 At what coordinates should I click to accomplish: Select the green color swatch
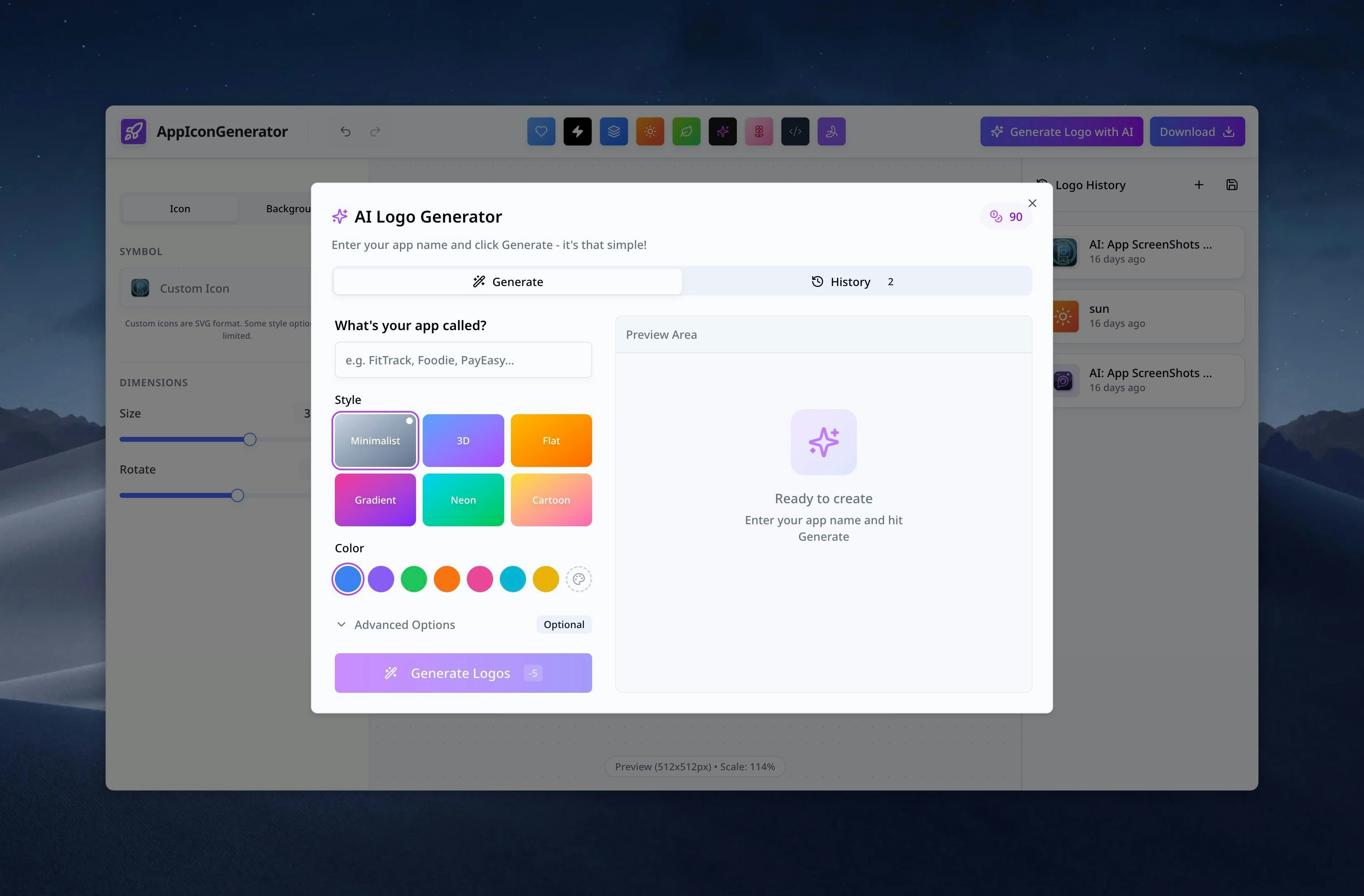[x=414, y=579]
